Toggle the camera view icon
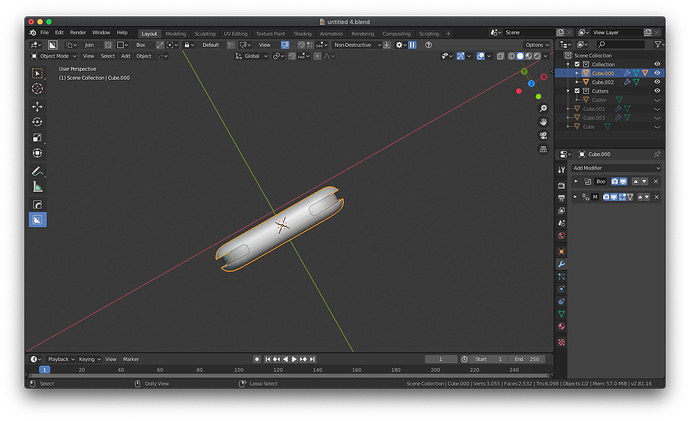The image size is (690, 421). point(543,135)
